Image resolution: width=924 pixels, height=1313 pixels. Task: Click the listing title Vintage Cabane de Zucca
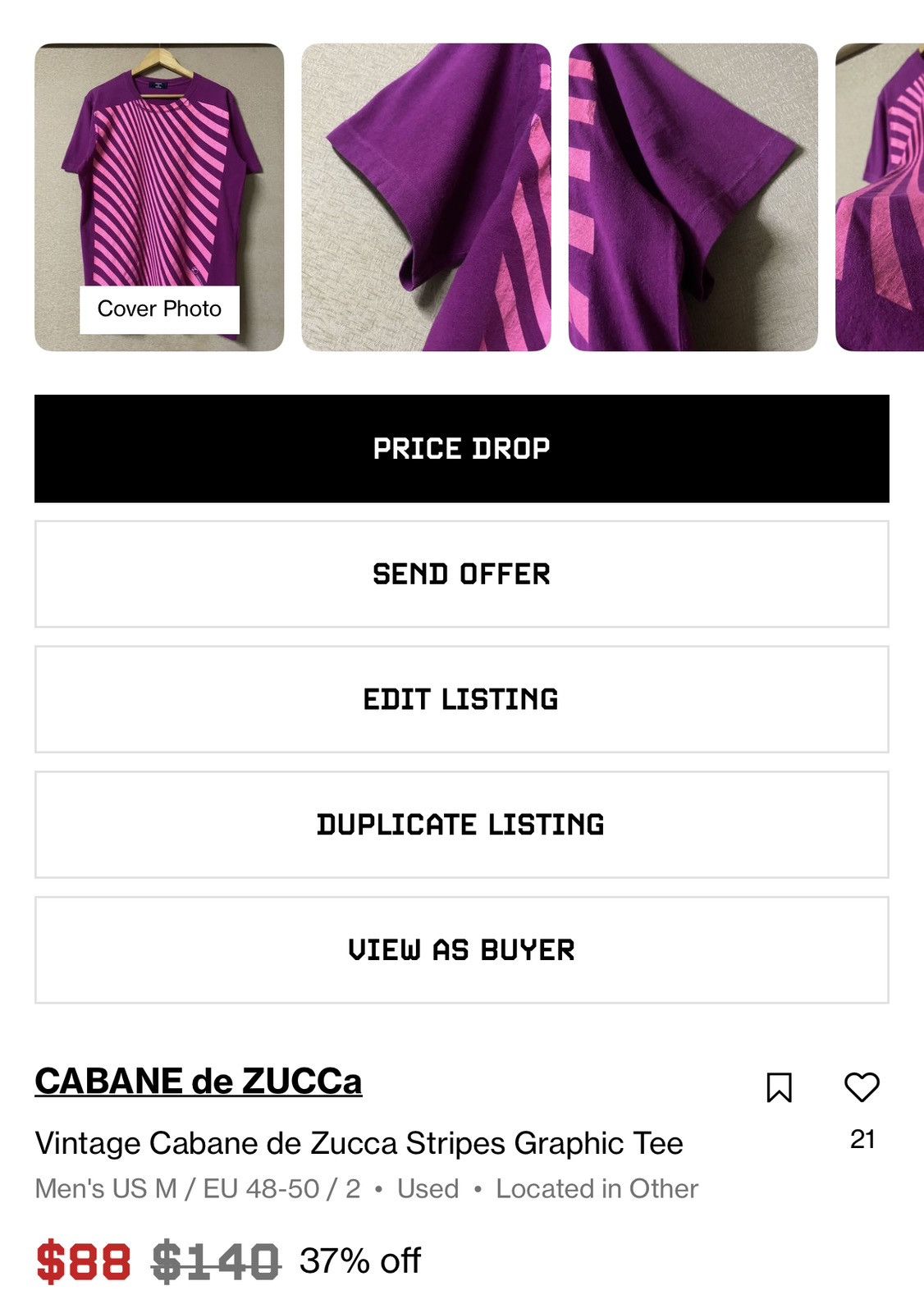(x=359, y=1143)
